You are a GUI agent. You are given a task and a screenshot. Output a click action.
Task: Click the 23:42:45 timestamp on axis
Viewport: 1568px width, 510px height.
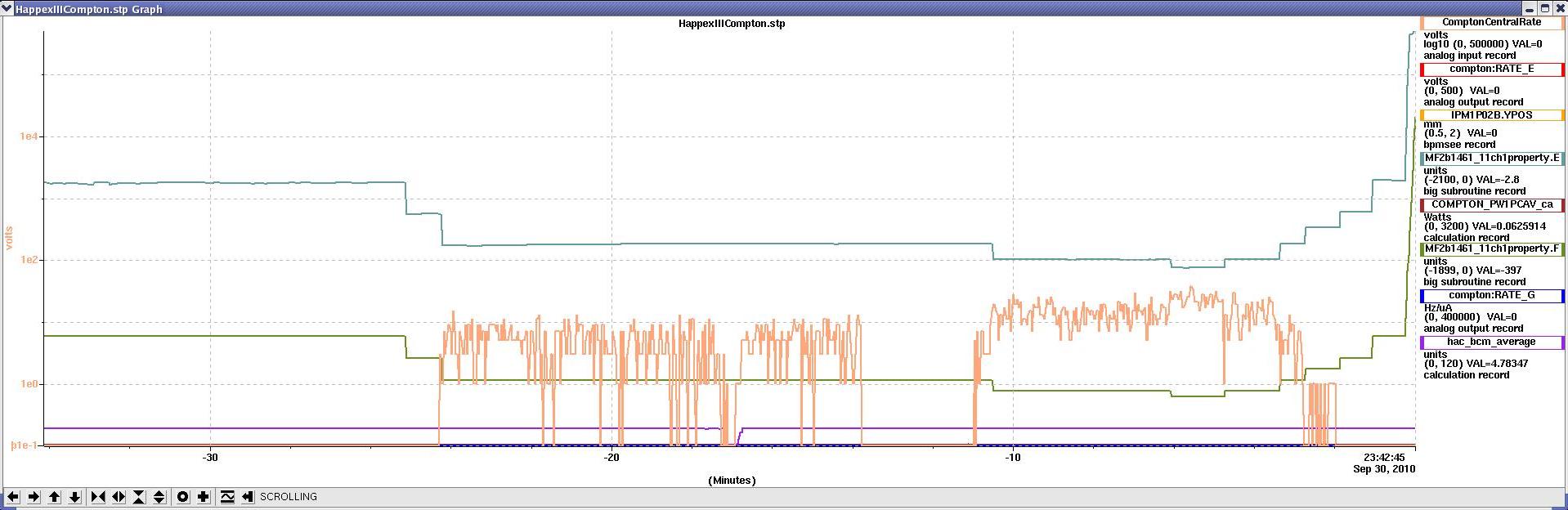[x=1383, y=458]
